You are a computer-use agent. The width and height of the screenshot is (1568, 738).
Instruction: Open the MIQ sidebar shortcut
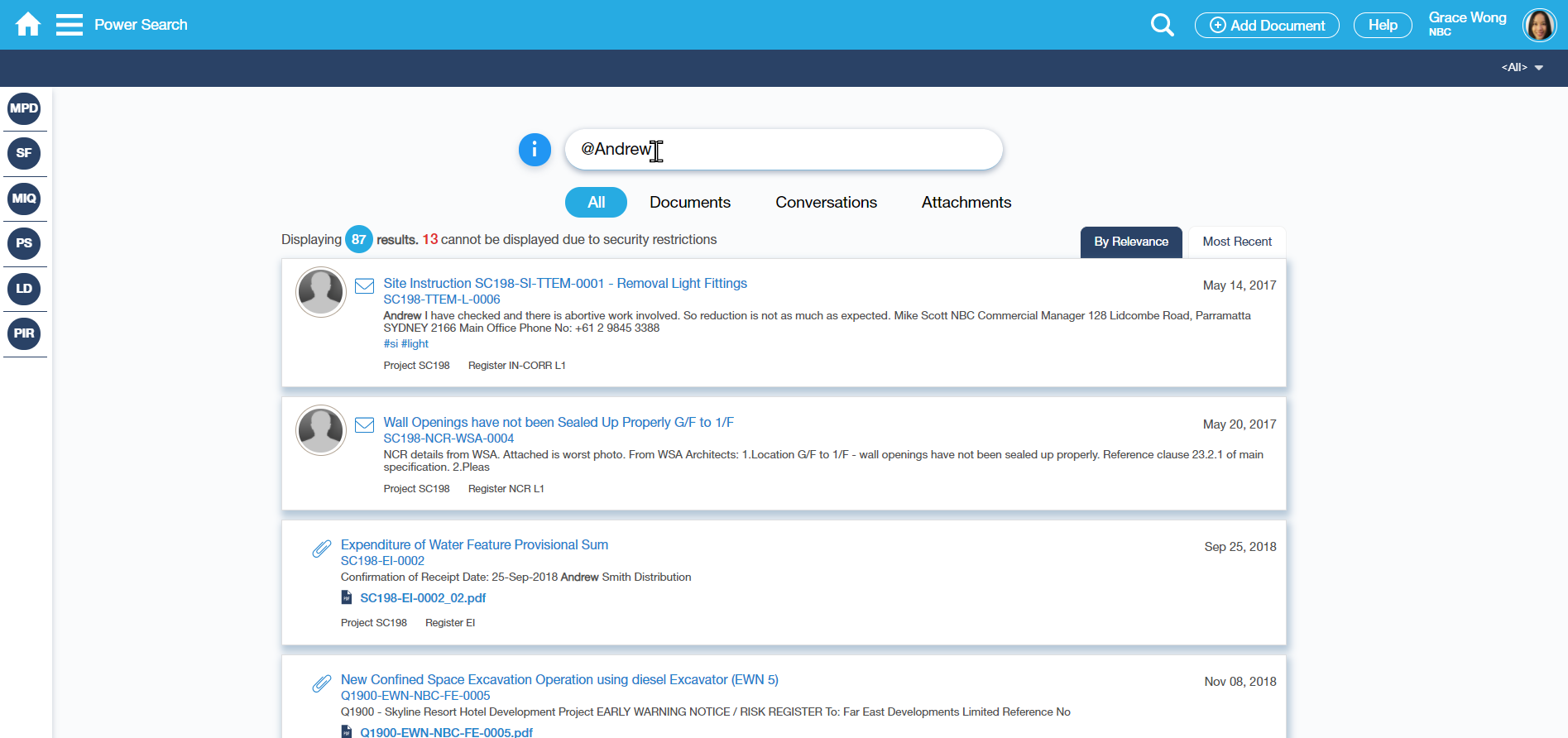pyautogui.click(x=24, y=199)
